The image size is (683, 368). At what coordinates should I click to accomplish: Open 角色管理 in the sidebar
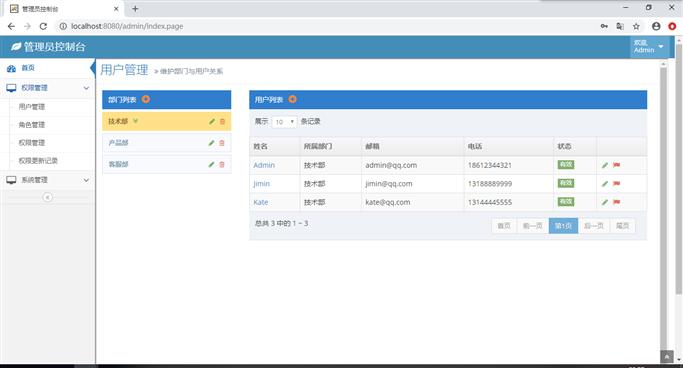point(31,125)
